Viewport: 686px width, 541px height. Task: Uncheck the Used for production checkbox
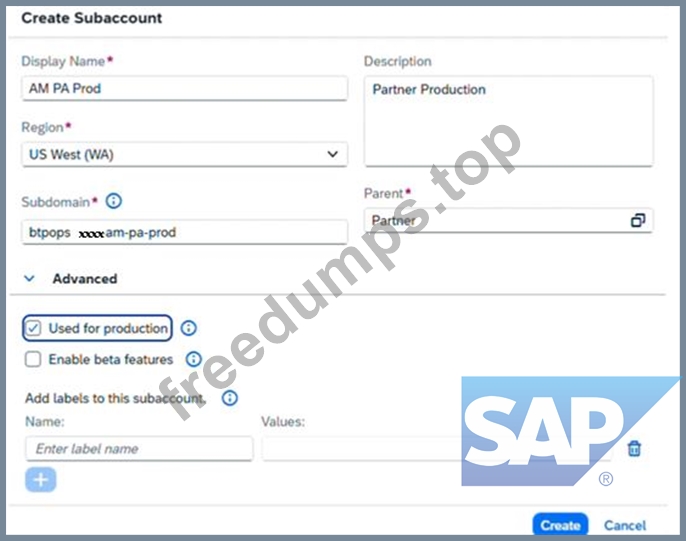click(x=33, y=328)
